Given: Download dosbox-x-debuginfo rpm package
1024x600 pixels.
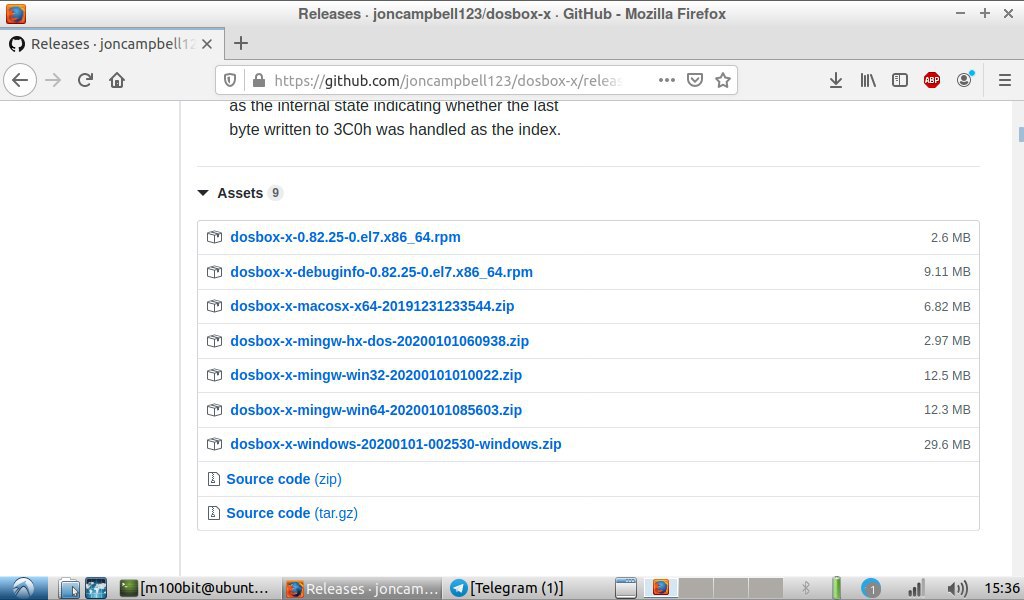Looking at the screenshot, I should pos(381,272).
